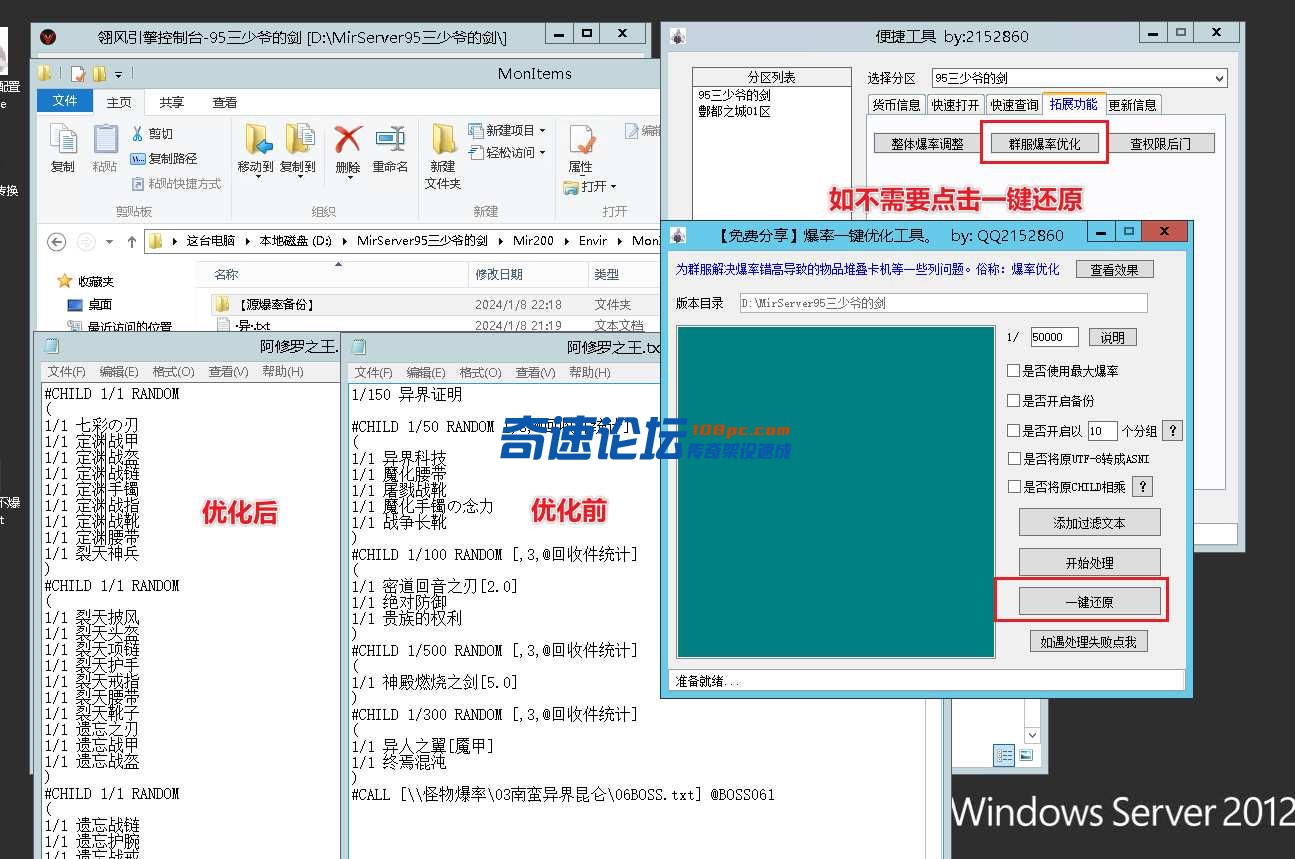Click the 属性 (Properties) icon
The image size is (1295, 859).
(x=581, y=139)
